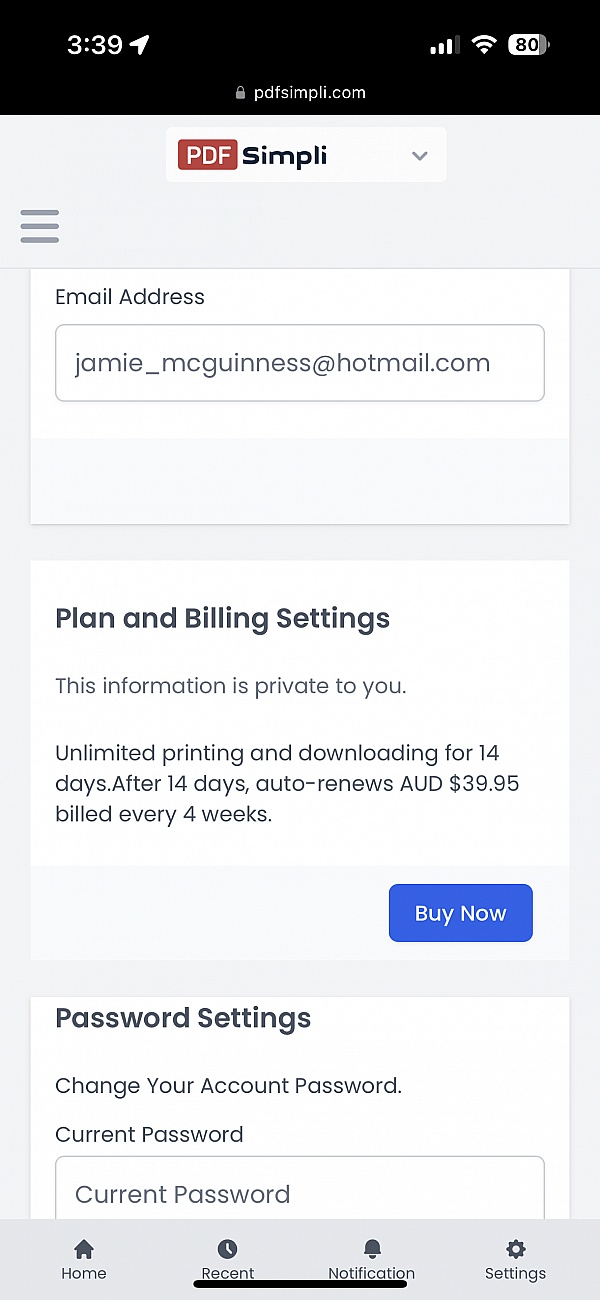Open the hamburger menu
Viewport: 600px width, 1300px height.
[40, 226]
